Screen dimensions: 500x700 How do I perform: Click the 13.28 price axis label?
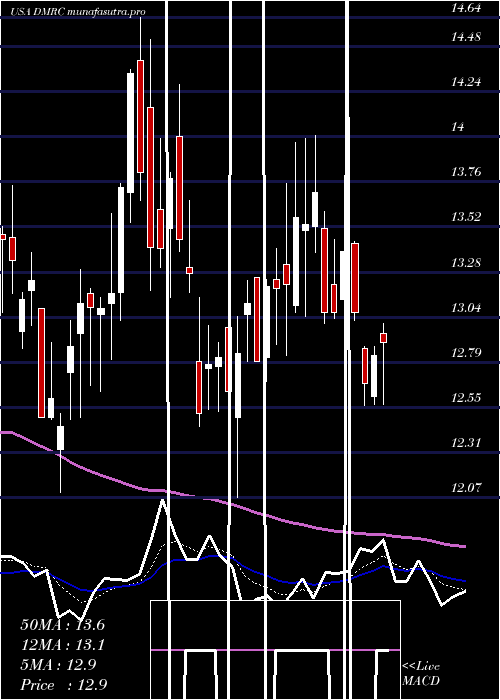tap(466, 262)
